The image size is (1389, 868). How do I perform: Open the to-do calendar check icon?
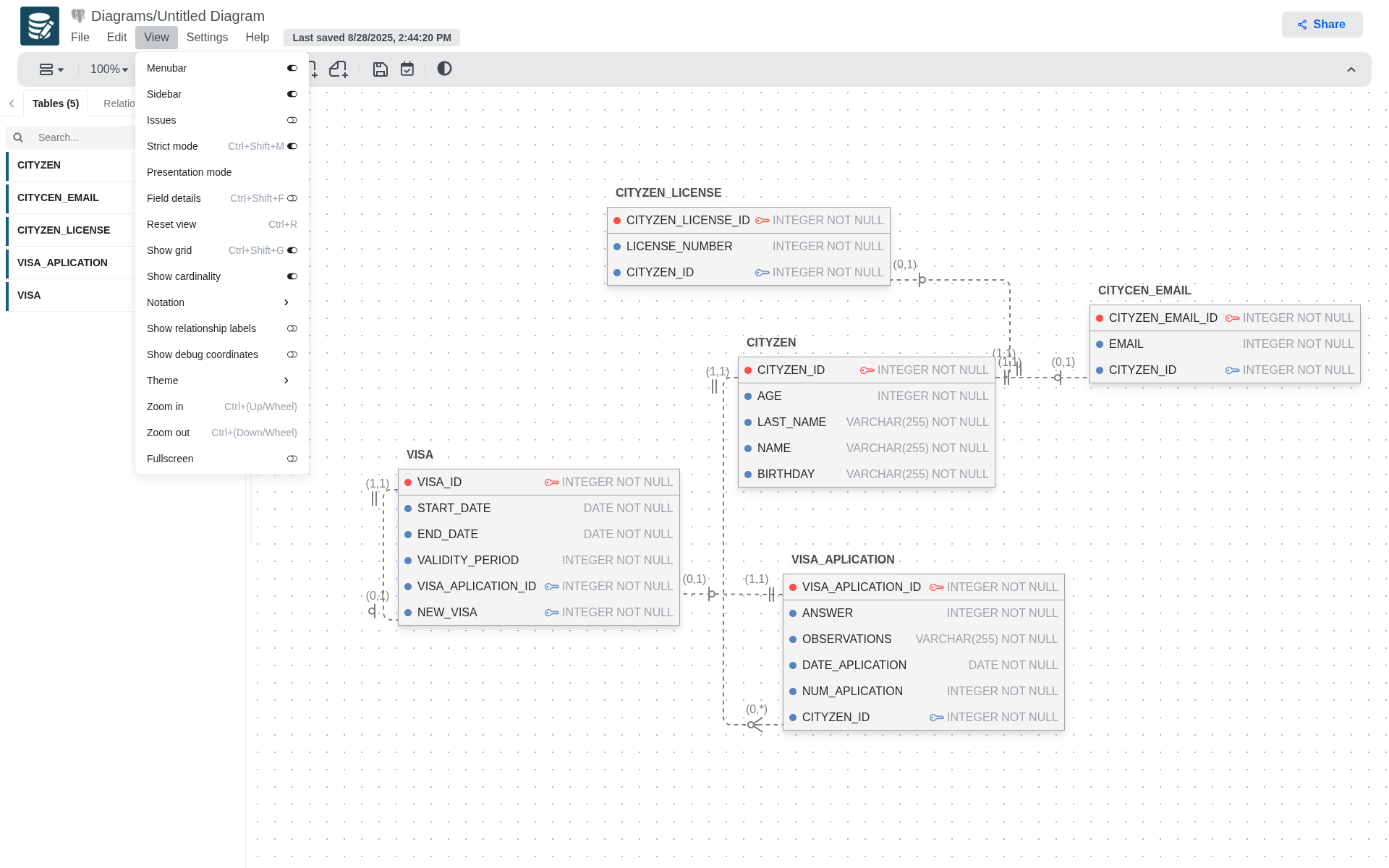pos(407,69)
